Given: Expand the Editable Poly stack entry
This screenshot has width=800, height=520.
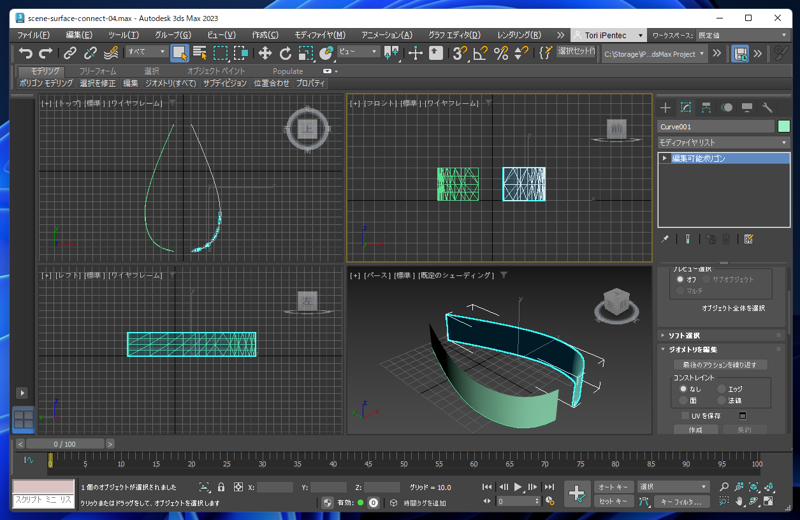Looking at the screenshot, I should pyautogui.click(x=664, y=158).
